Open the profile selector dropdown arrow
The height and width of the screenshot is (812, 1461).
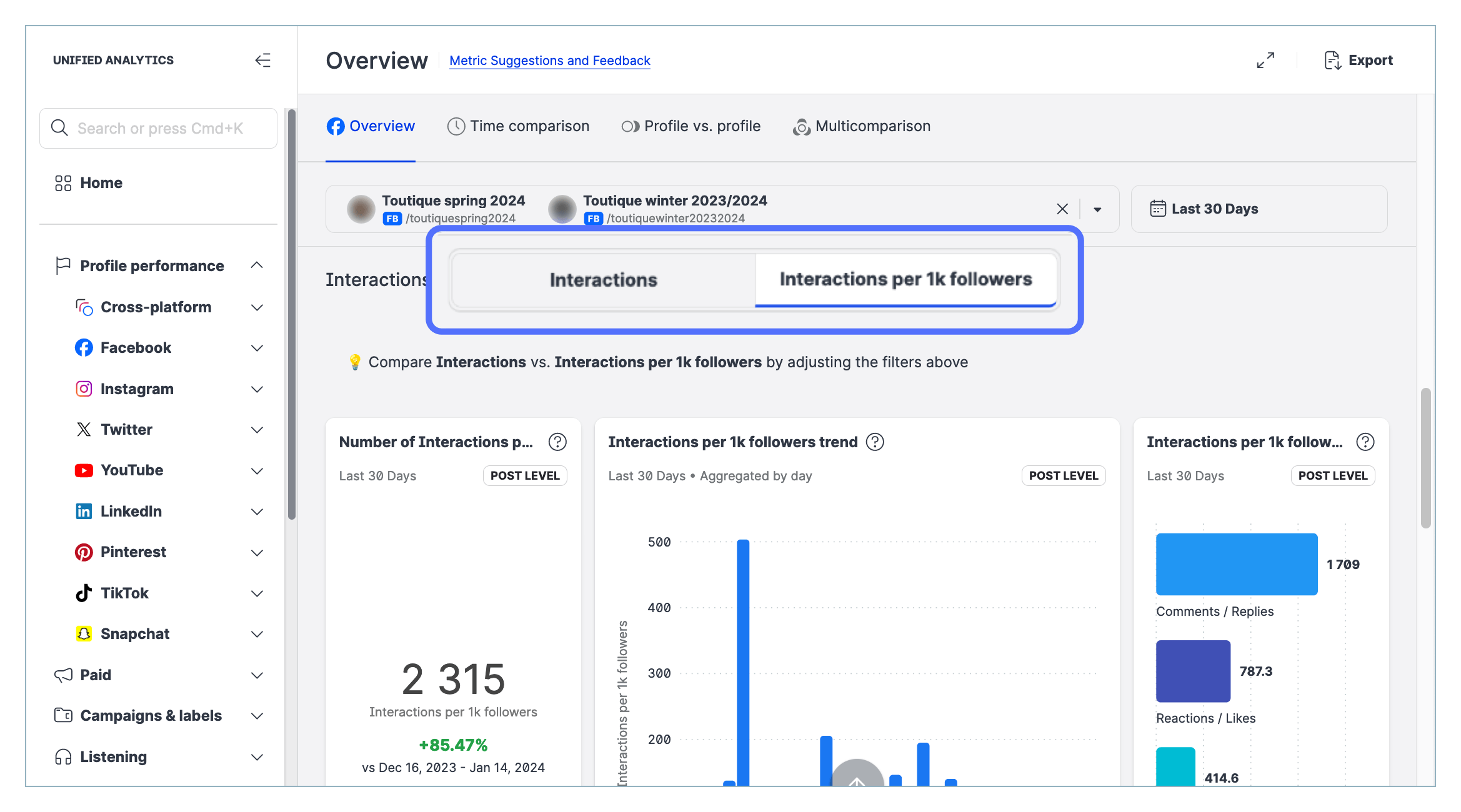click(x=1097, y=209)
